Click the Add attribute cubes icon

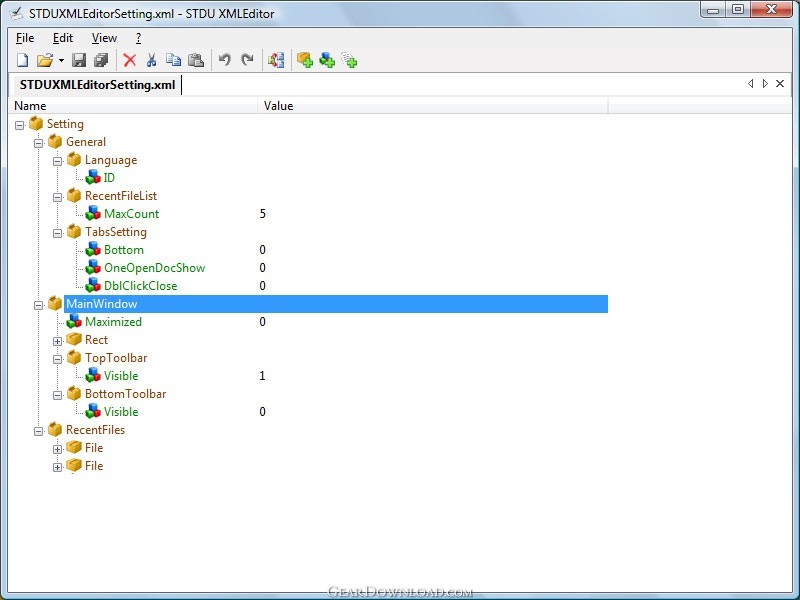(327, 60)
